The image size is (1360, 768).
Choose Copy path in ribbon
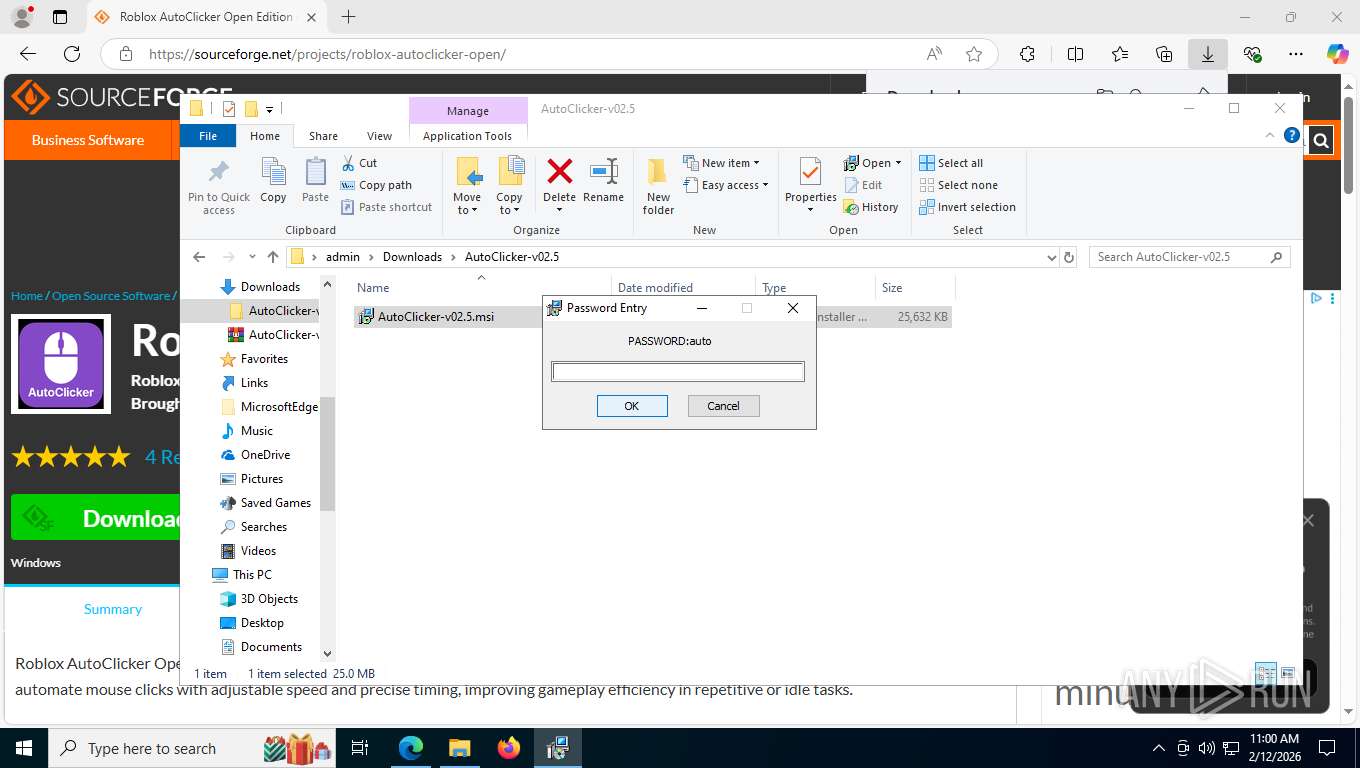pos(376,185)
